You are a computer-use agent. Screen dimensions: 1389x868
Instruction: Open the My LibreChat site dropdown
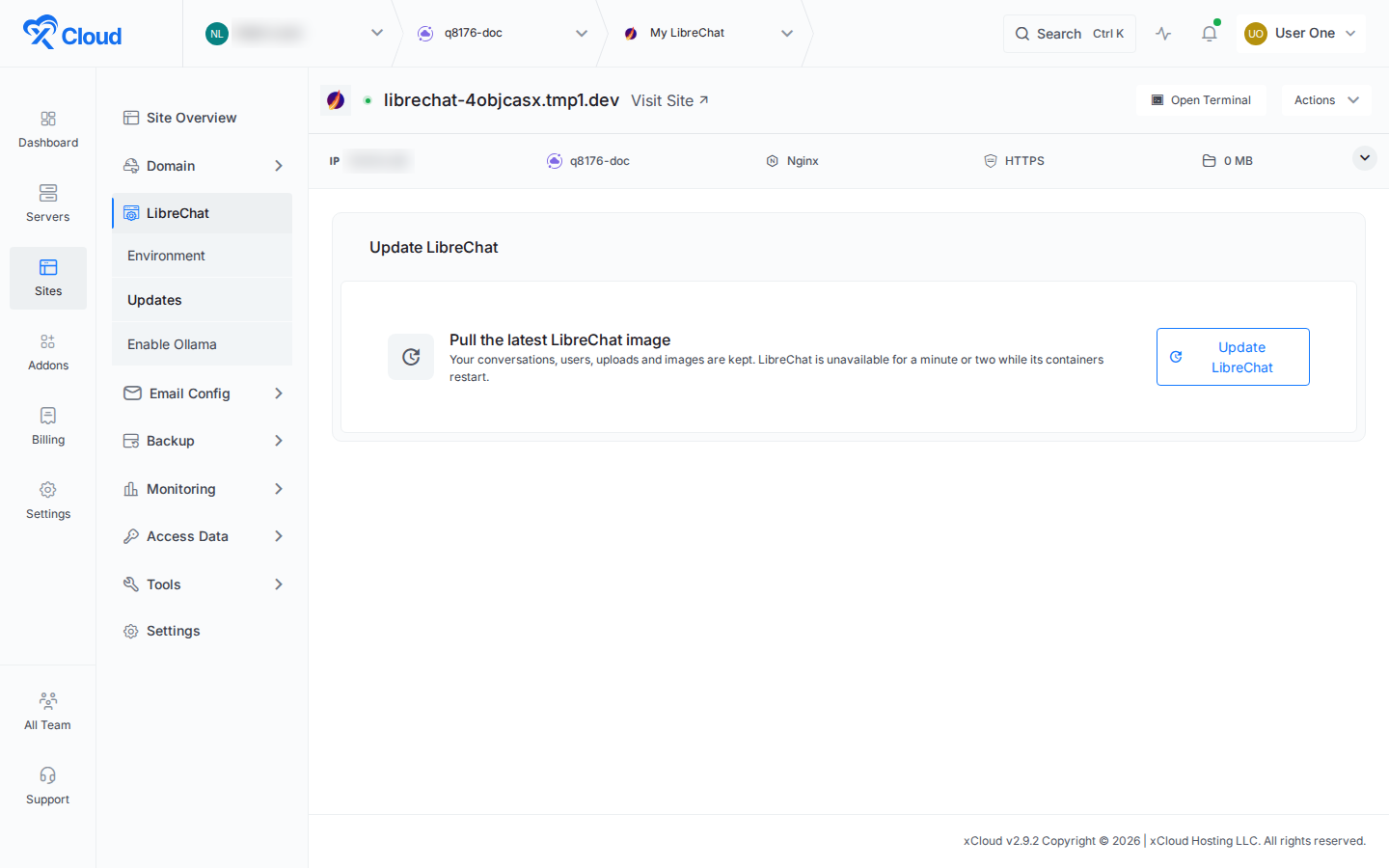click(x=709, y=34)
